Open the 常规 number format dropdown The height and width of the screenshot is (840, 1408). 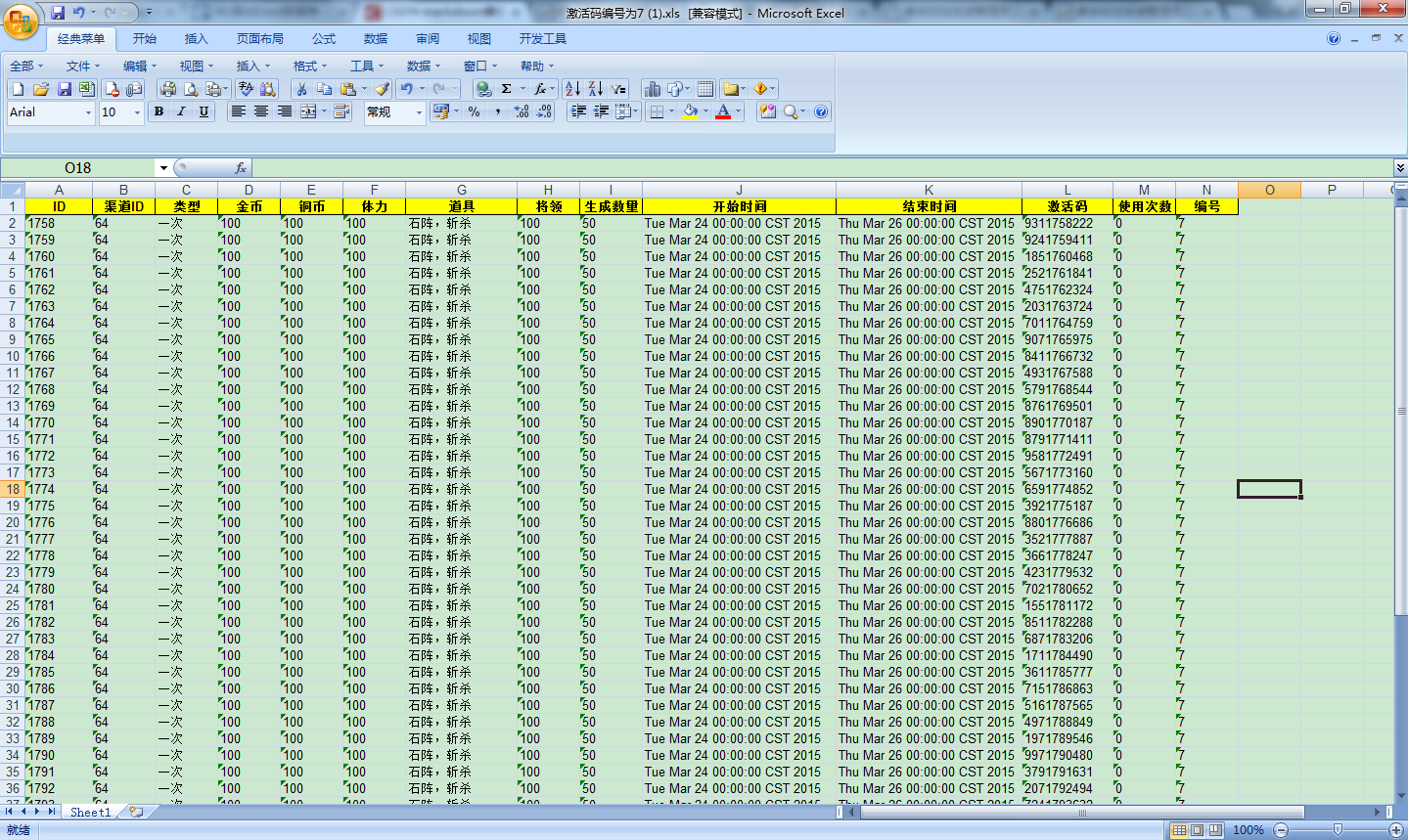[419, 113]
